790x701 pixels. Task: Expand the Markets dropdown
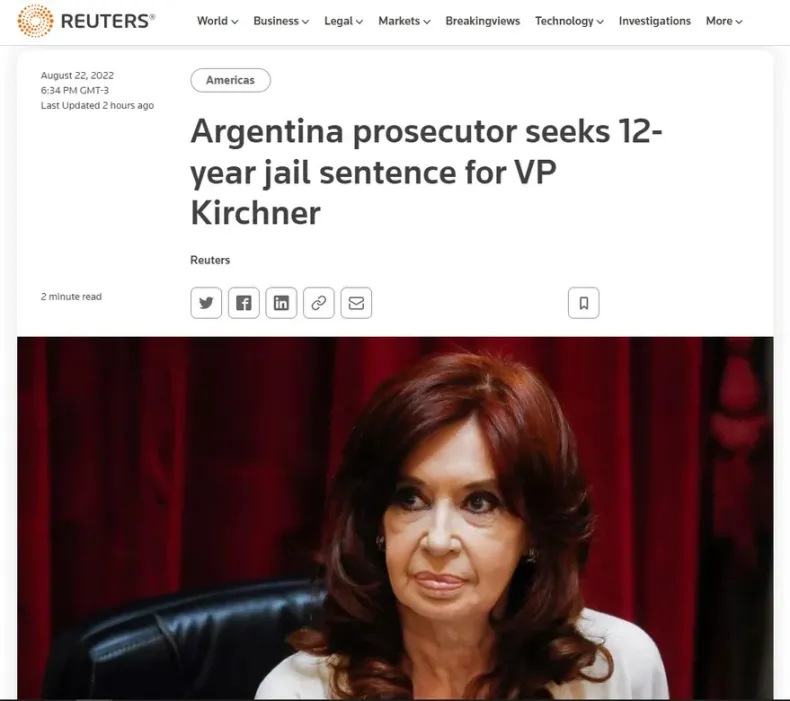(x=404, y=21)
